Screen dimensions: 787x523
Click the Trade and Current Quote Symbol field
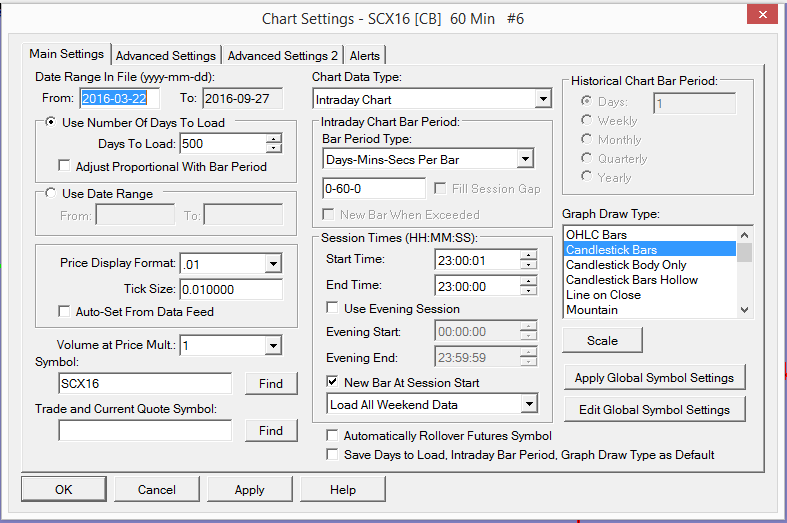pyautogui.click(x=145, y=431)
